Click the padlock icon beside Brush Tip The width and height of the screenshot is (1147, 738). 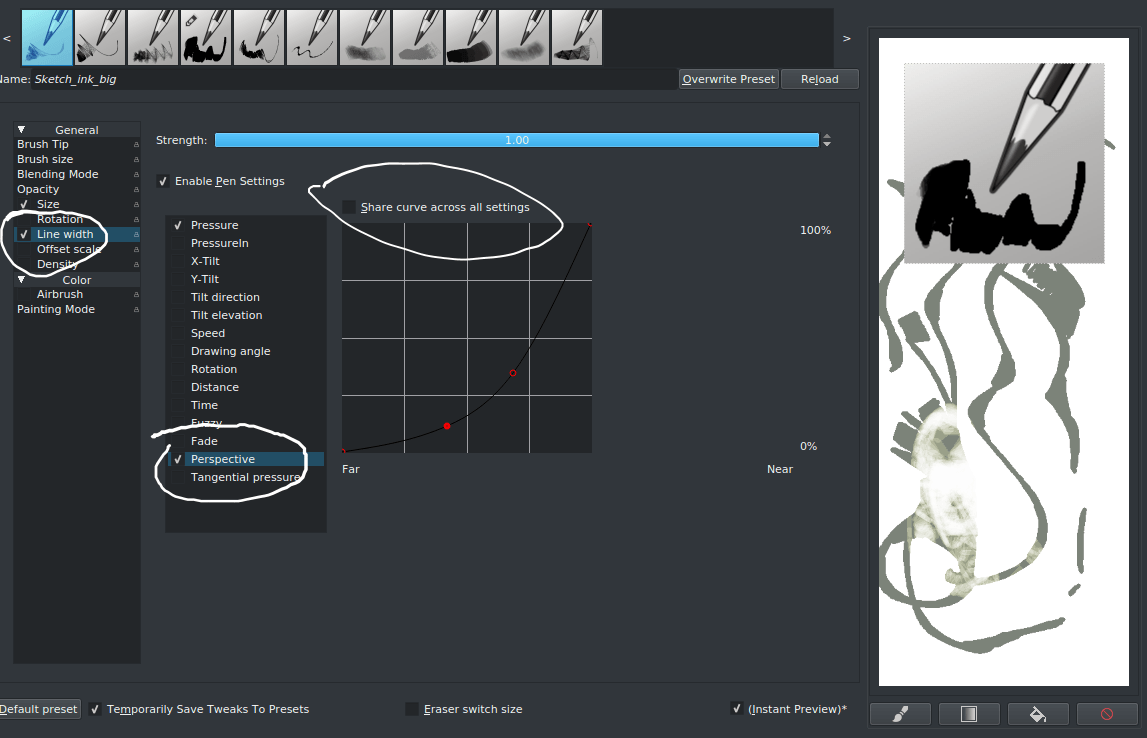(x=135, y=144)
